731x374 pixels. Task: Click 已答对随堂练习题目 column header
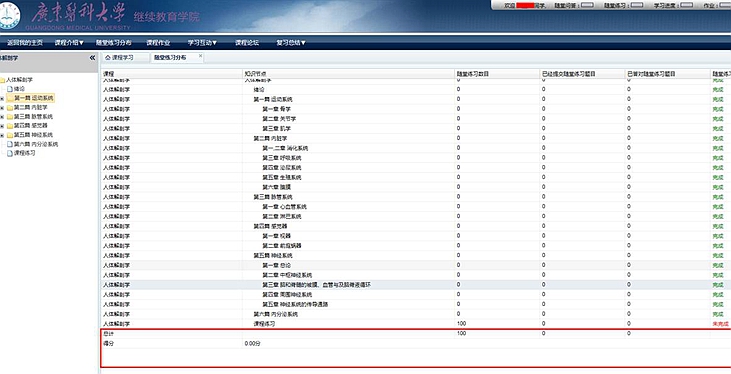668,74
